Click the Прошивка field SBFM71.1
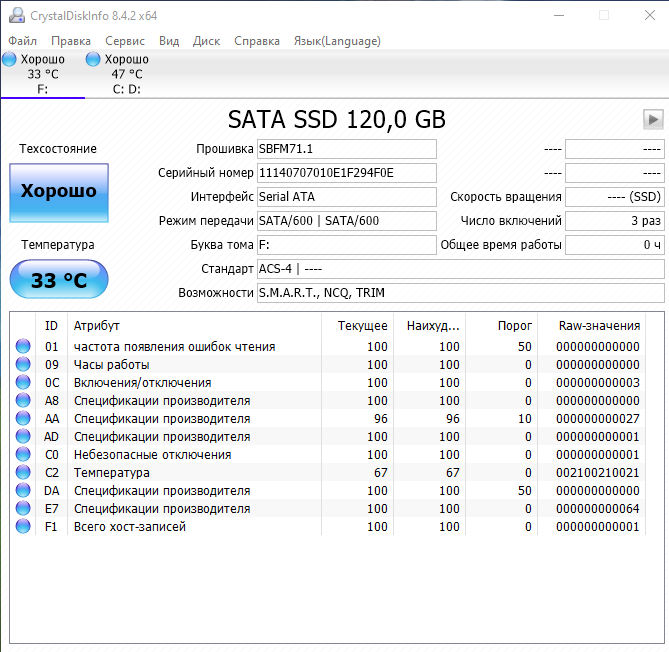The height and width of the screenshot is (652, 669). pyautogui.click(x=346, y=149)
